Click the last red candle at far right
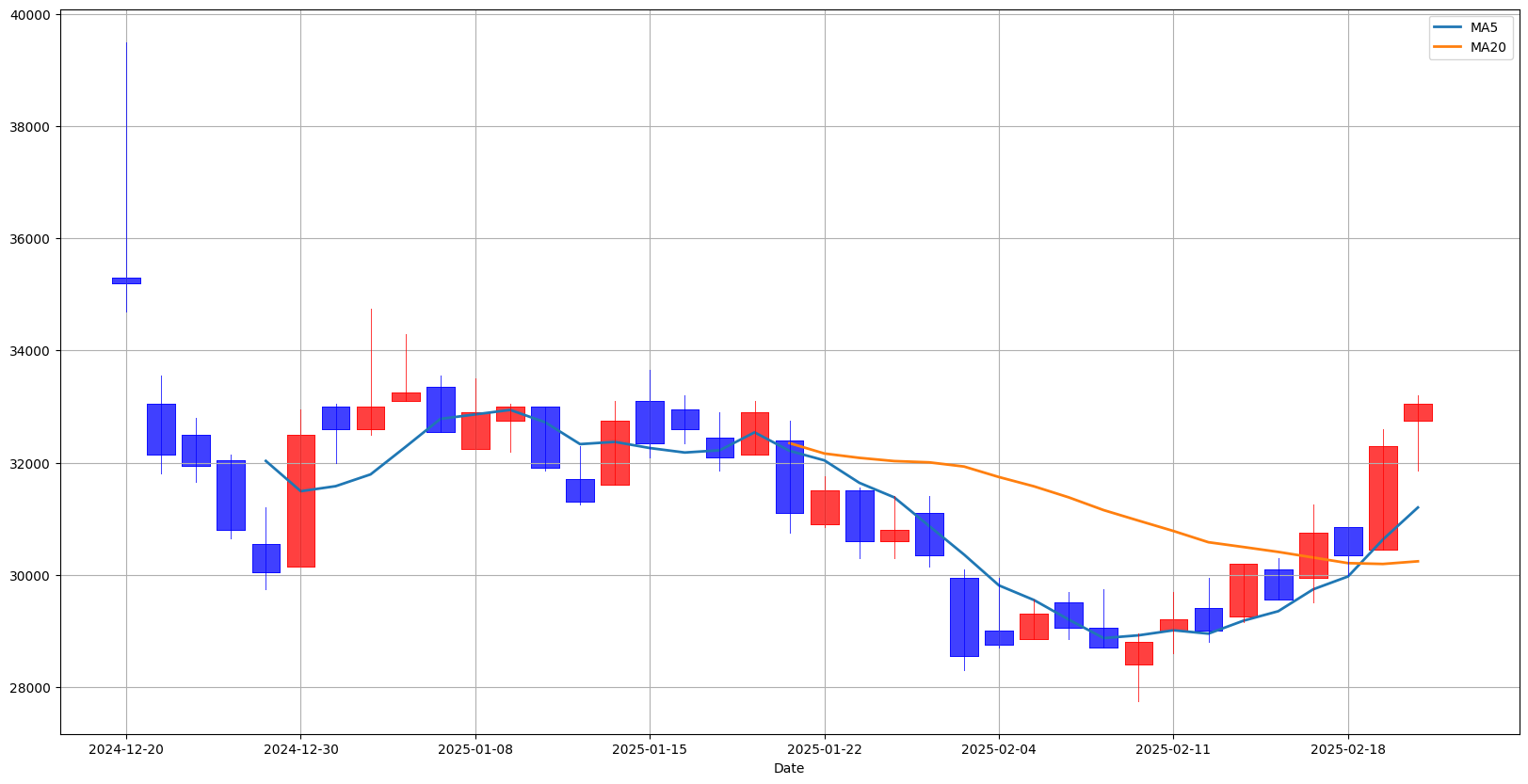This screenshot has width=1528, height=784. click(x=1418, y=412)
